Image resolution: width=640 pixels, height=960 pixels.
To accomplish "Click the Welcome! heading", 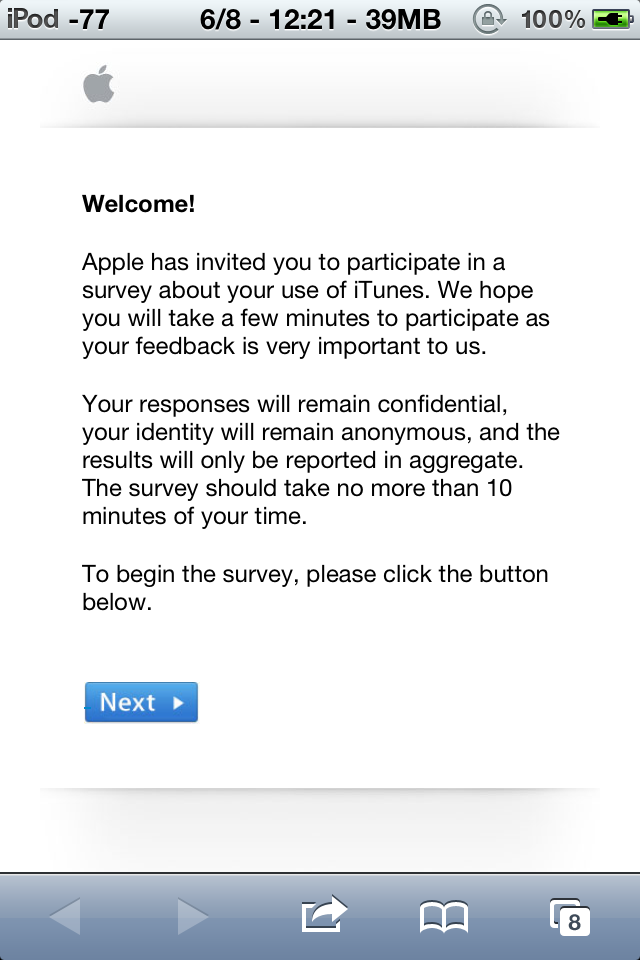I will 138,204.
